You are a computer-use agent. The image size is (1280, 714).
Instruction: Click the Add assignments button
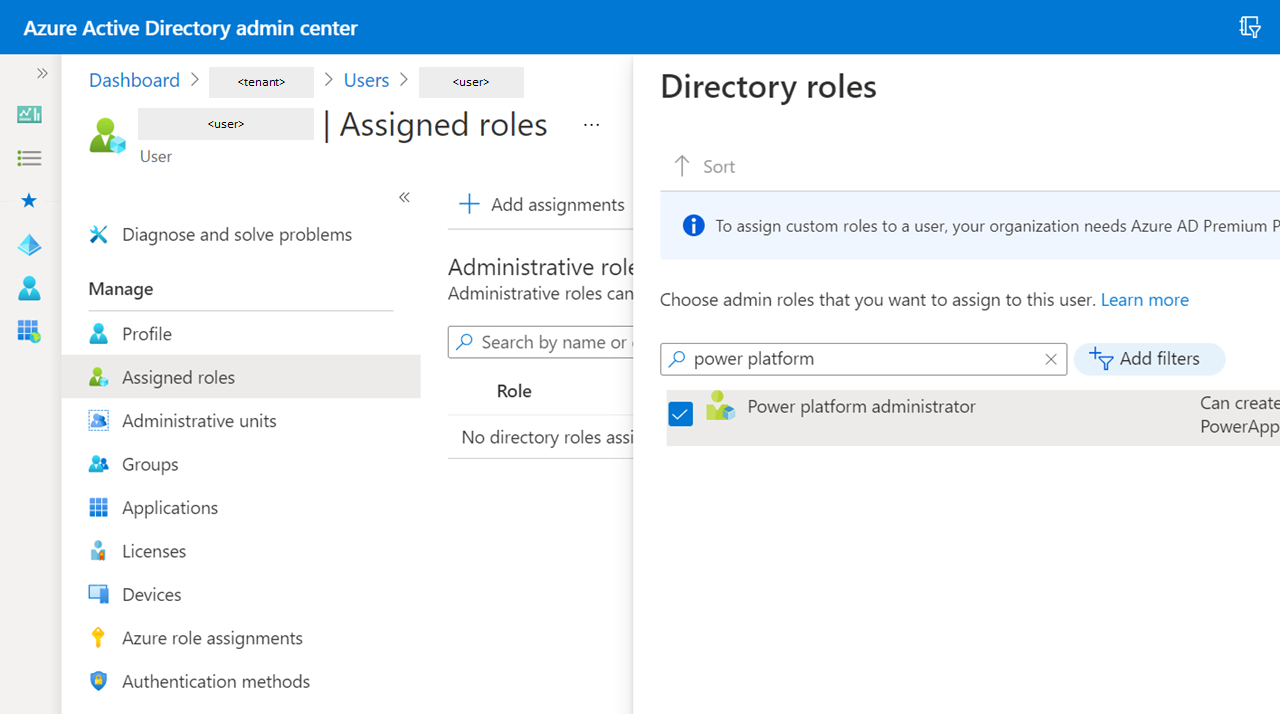click(541, 205)
